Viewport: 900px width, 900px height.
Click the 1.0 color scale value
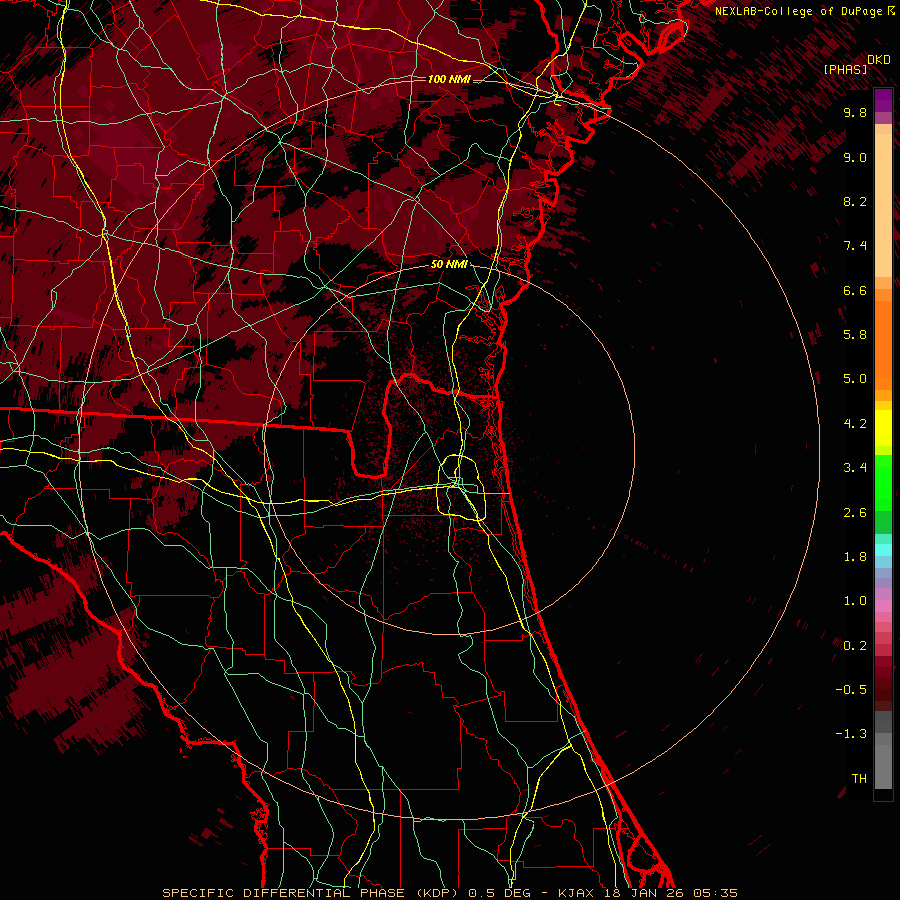click(x=855, y=601)
